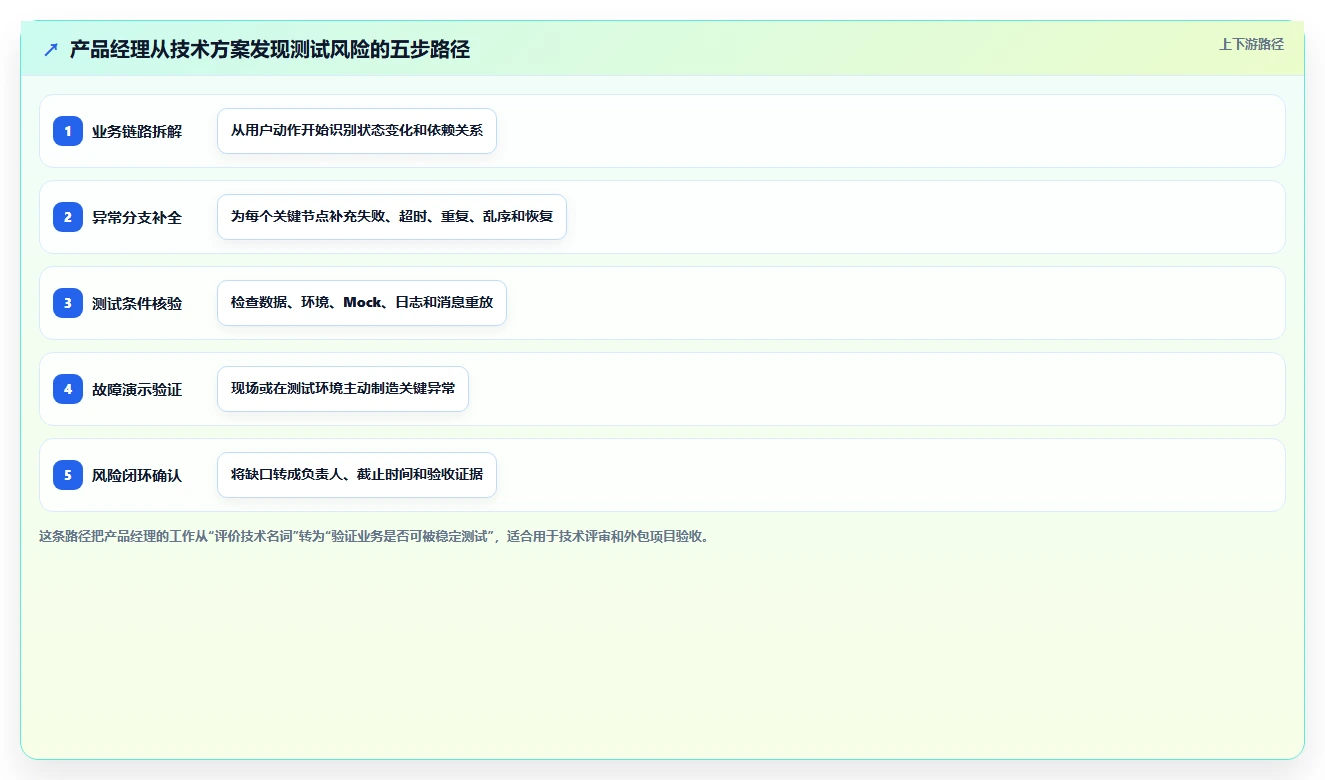This screenshot has width=1325, height=780.
Task: Click the step 2 number badge
Action: click(x=68, y=217)
